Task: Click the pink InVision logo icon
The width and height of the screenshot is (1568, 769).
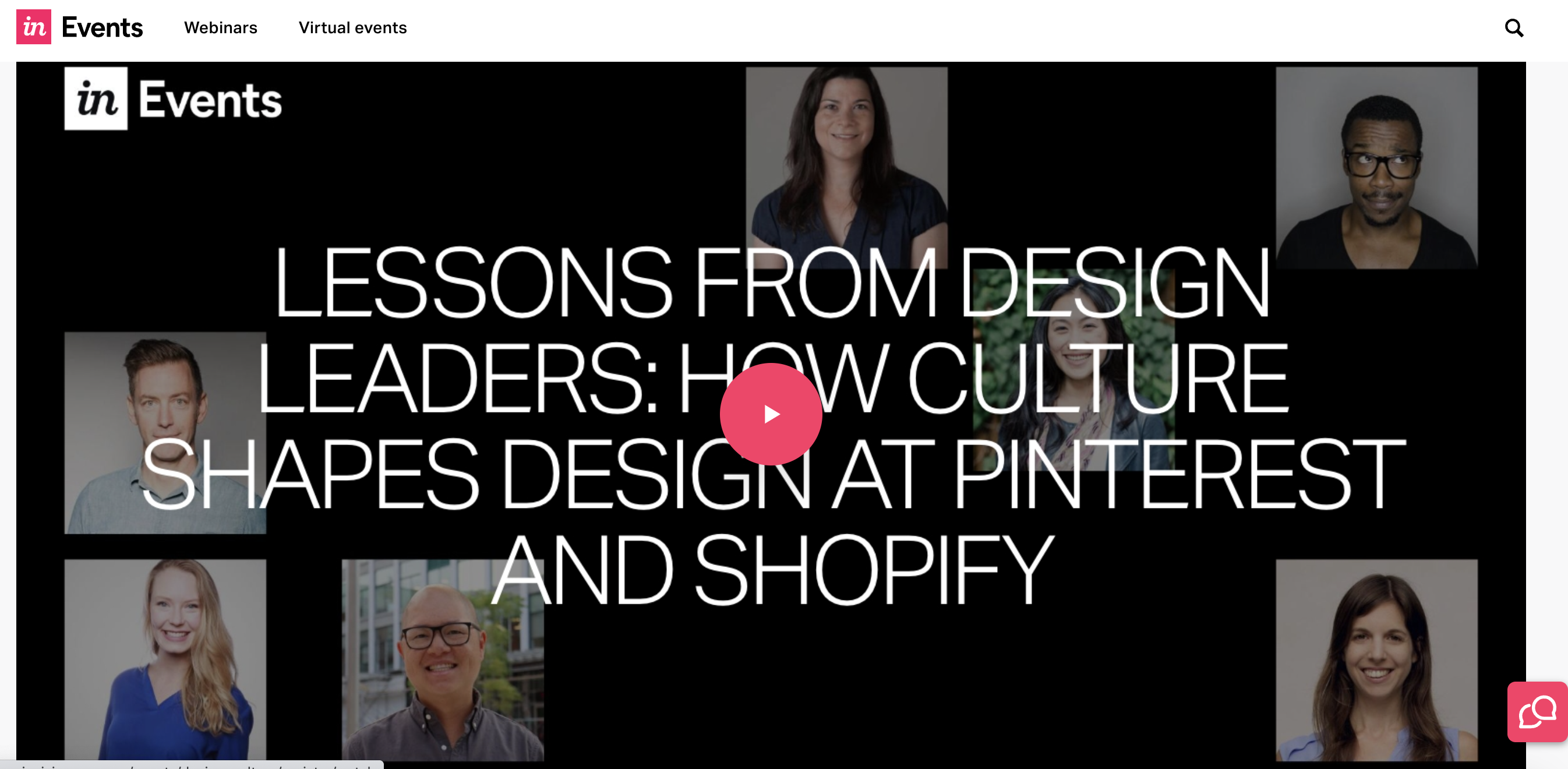Action: tap(33, 27)
